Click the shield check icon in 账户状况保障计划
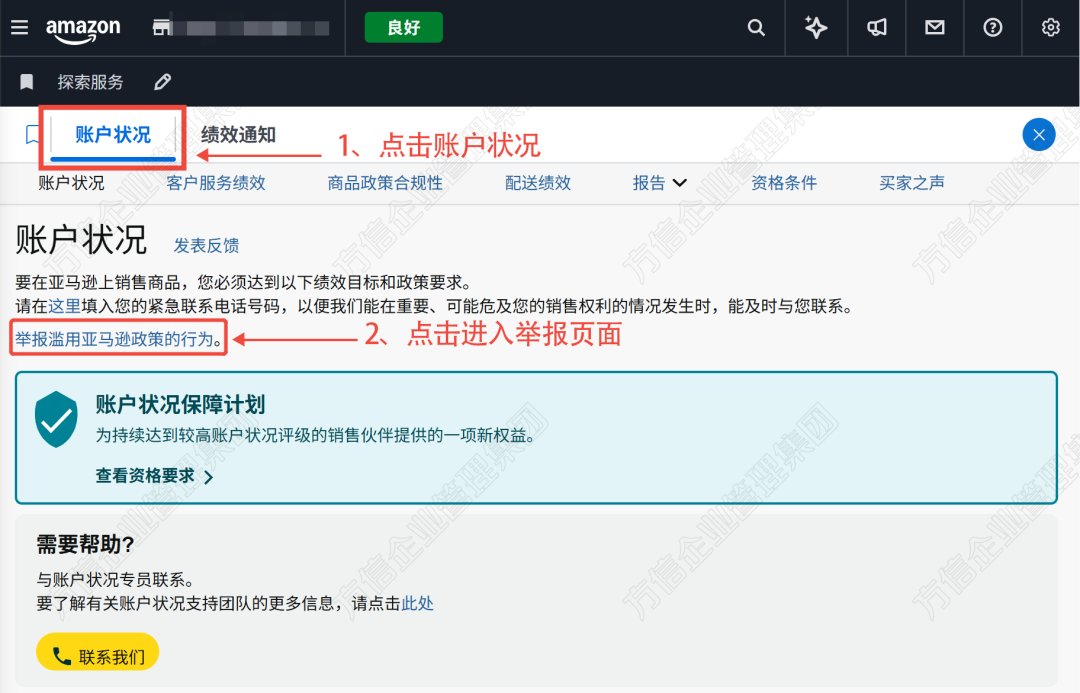The width and height of the screenshot is (1080, 693). pos(56,419)
